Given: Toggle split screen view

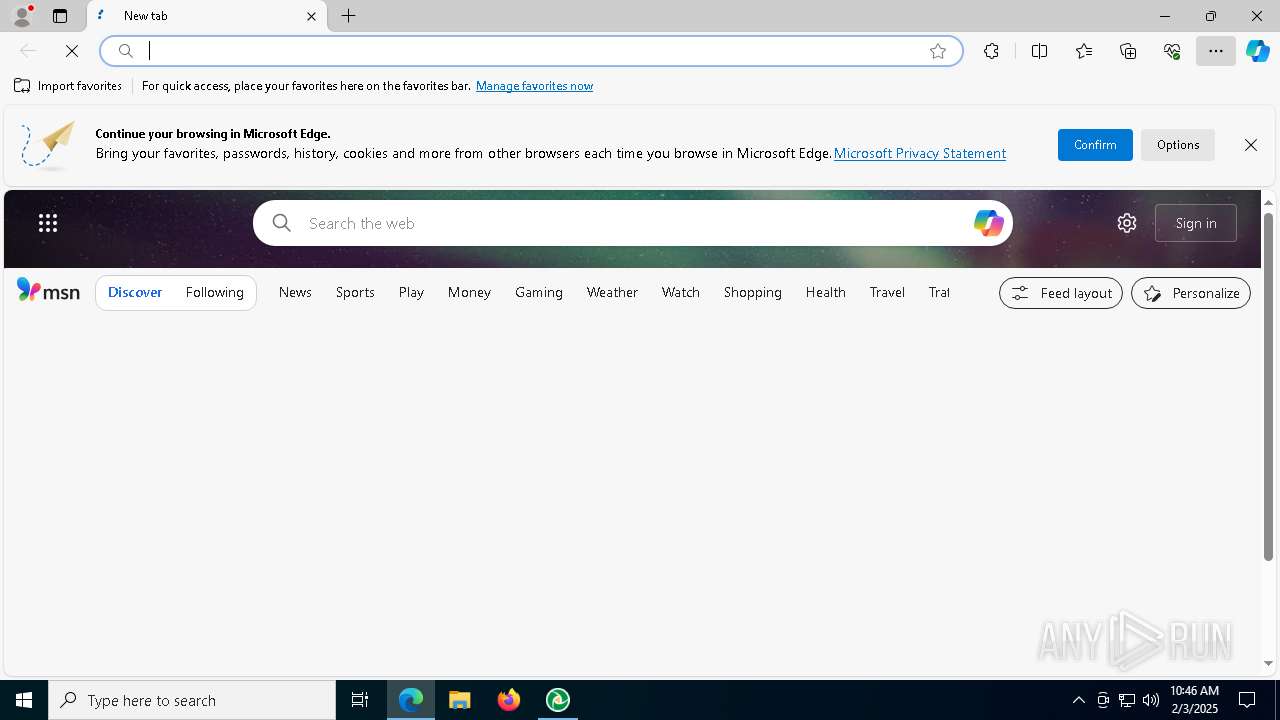Looking at the screenshot, I should [x=1040, y=51].
